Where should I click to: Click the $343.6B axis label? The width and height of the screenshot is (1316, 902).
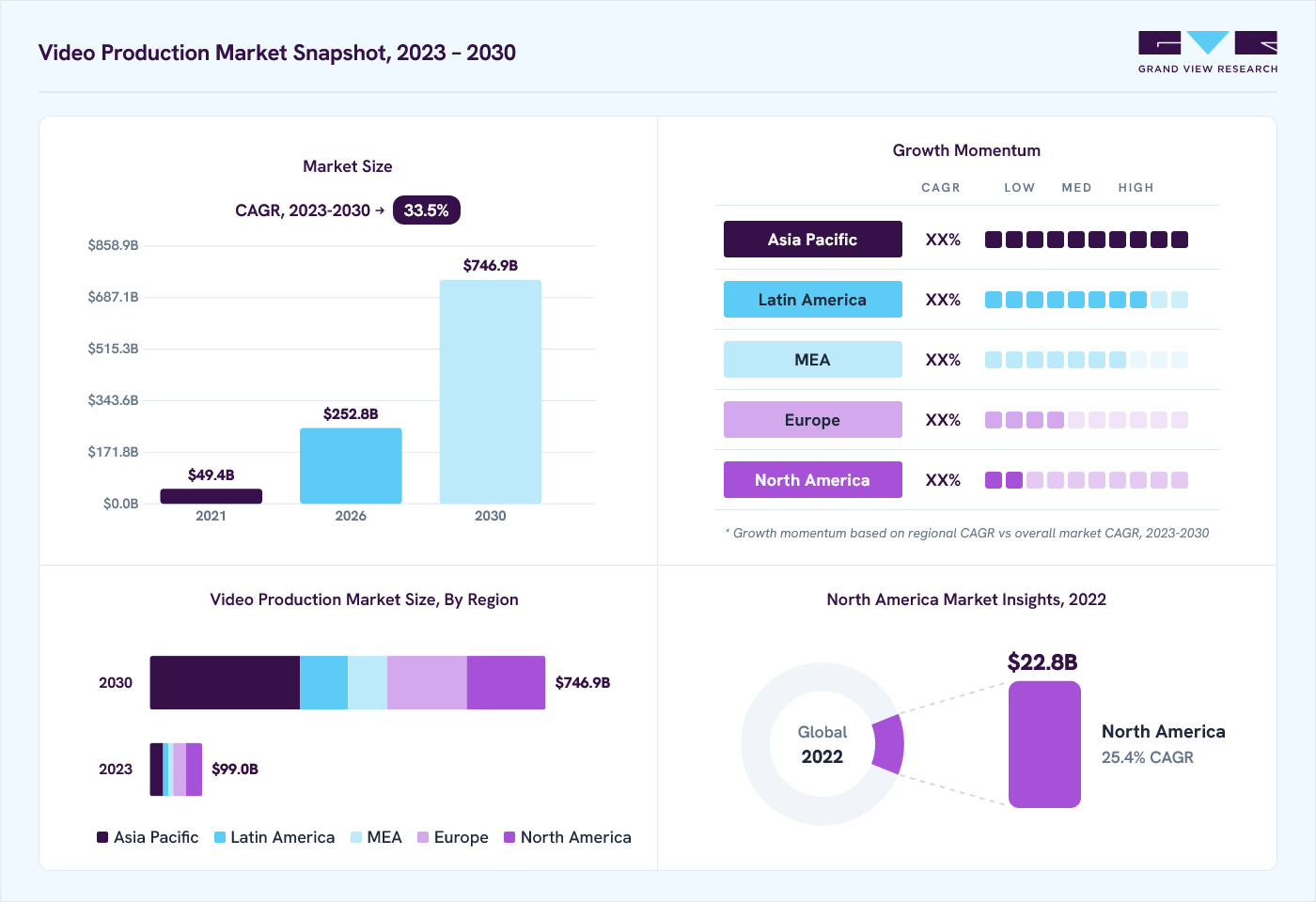click(x=113, y=400)
